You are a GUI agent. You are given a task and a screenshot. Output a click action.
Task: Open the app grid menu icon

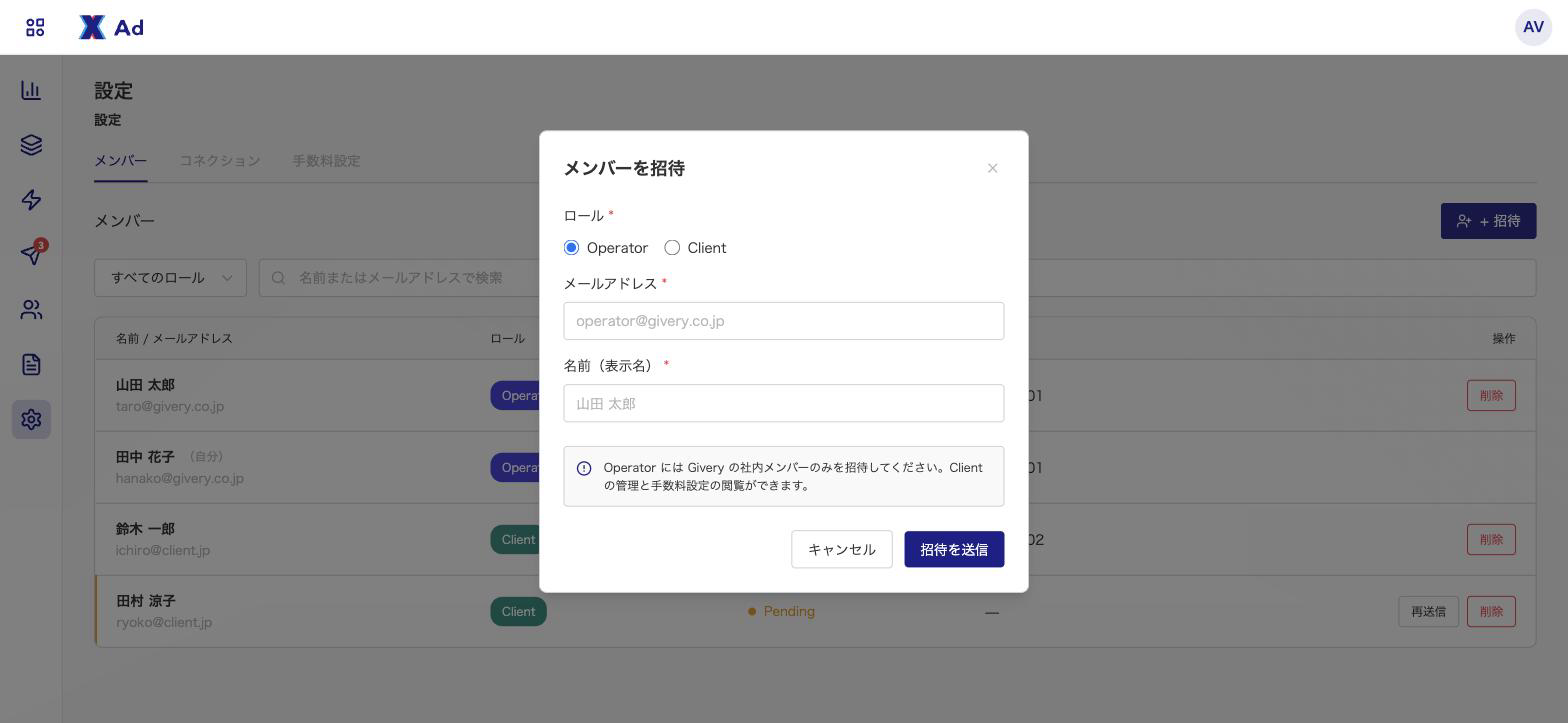coord(35,27)
